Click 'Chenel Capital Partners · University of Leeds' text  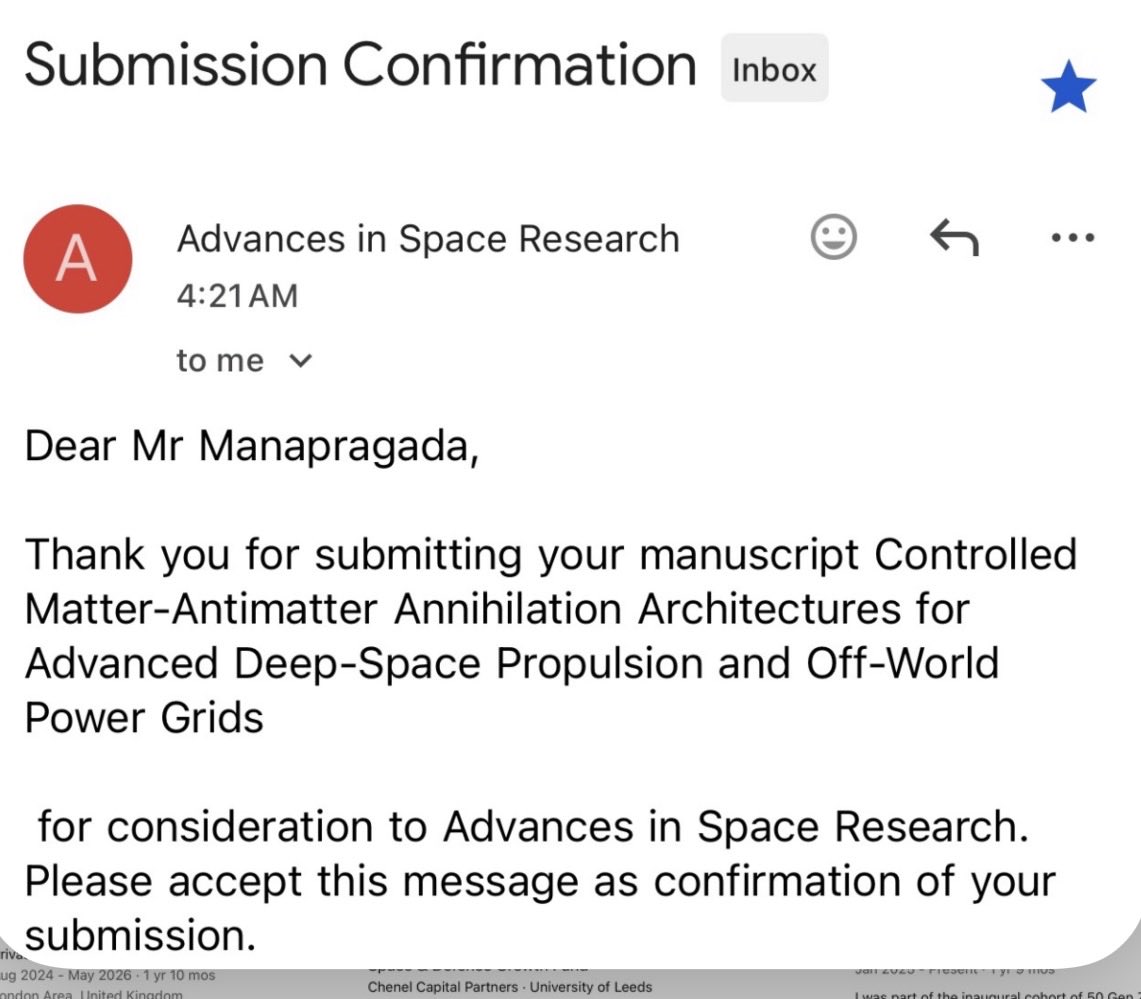coord(510,987)
